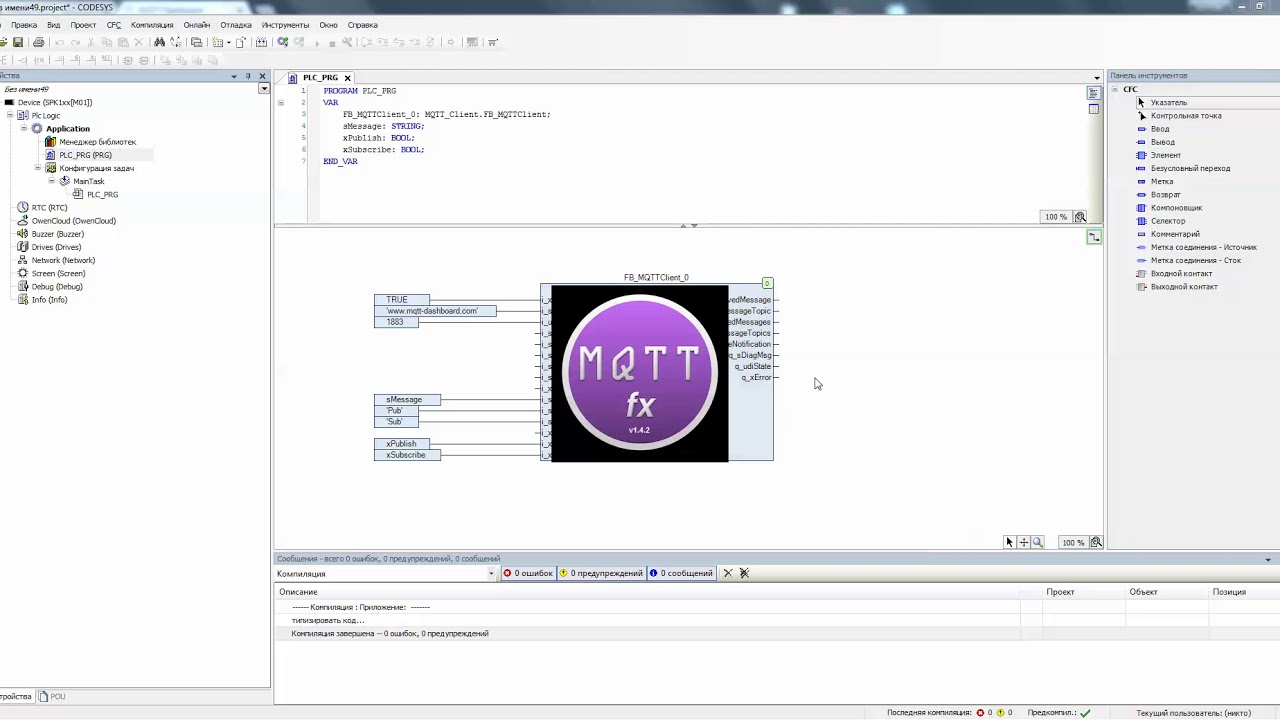Choose the Контрольная точка tool

1185,115
